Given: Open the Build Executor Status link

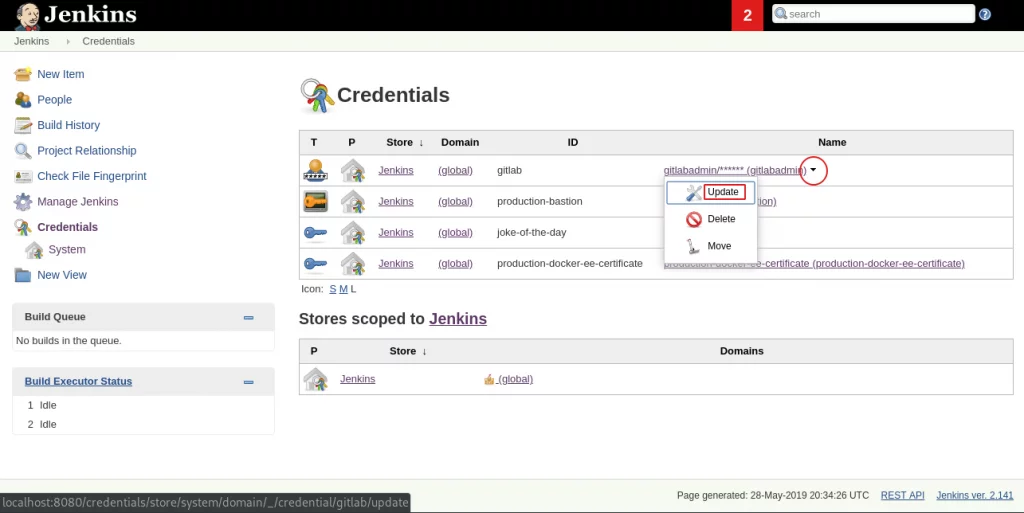Looking at the screenshot, I should pyautogui.click(x=78, y=381).
